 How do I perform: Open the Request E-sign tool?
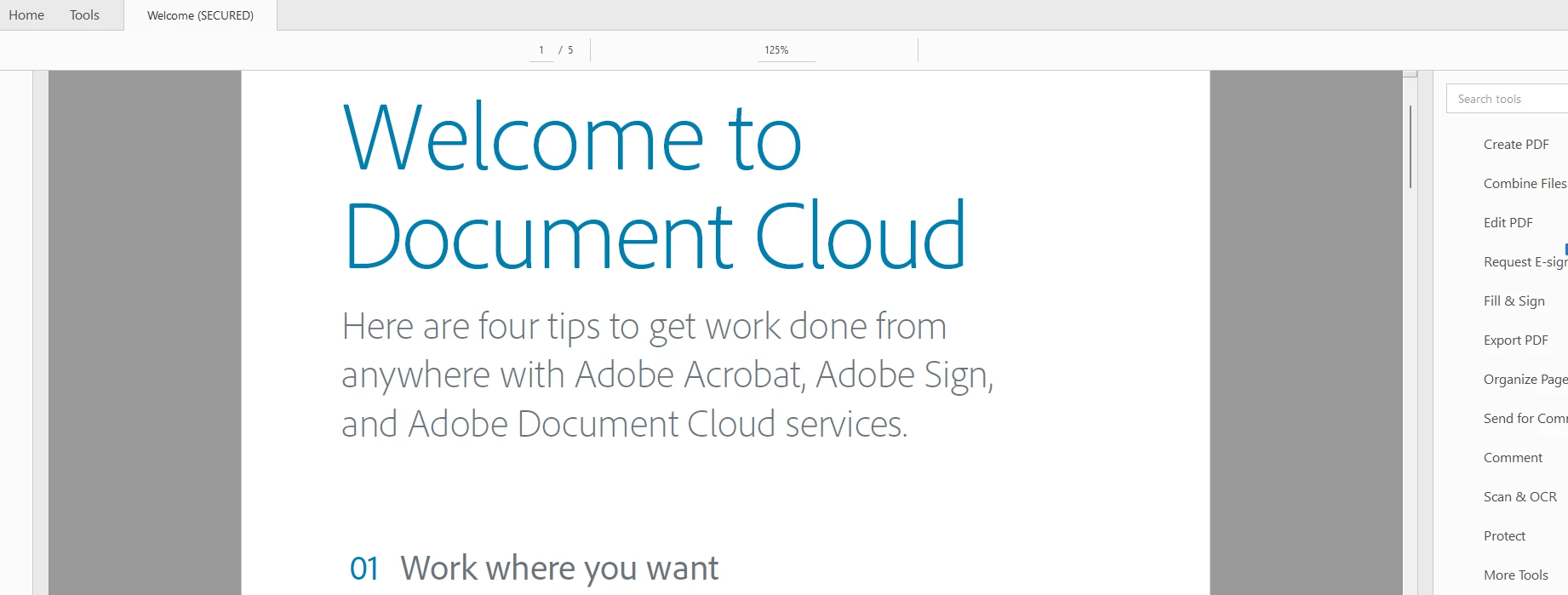(x=1525, y=262)
